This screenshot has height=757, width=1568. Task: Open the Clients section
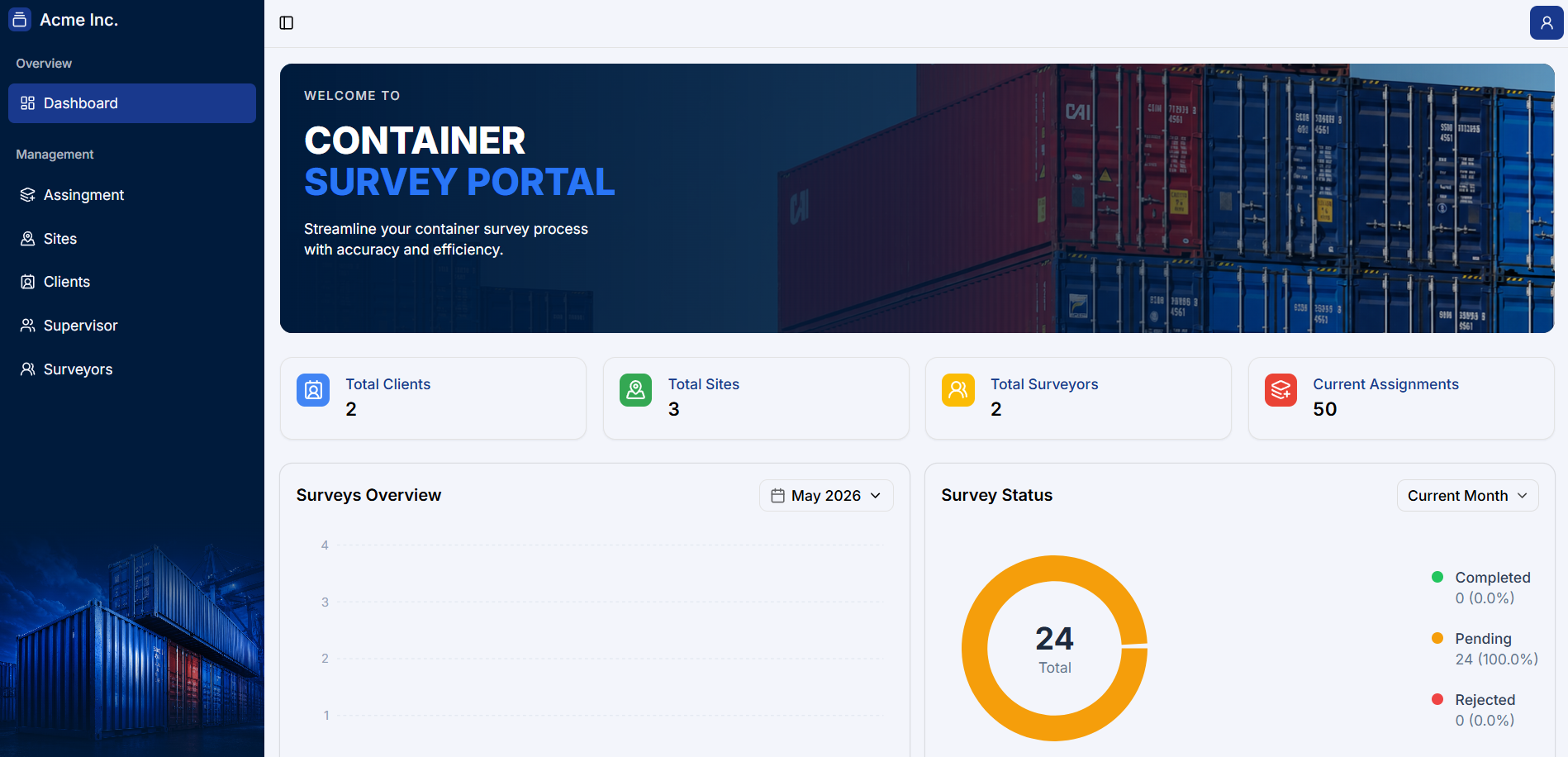point(132,282)
